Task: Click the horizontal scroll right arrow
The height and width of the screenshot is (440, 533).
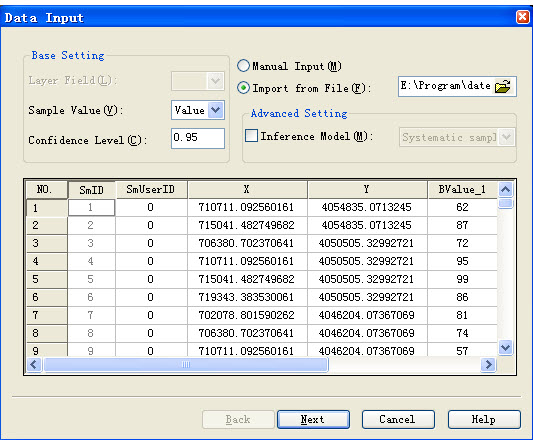Action: [488, 365]
